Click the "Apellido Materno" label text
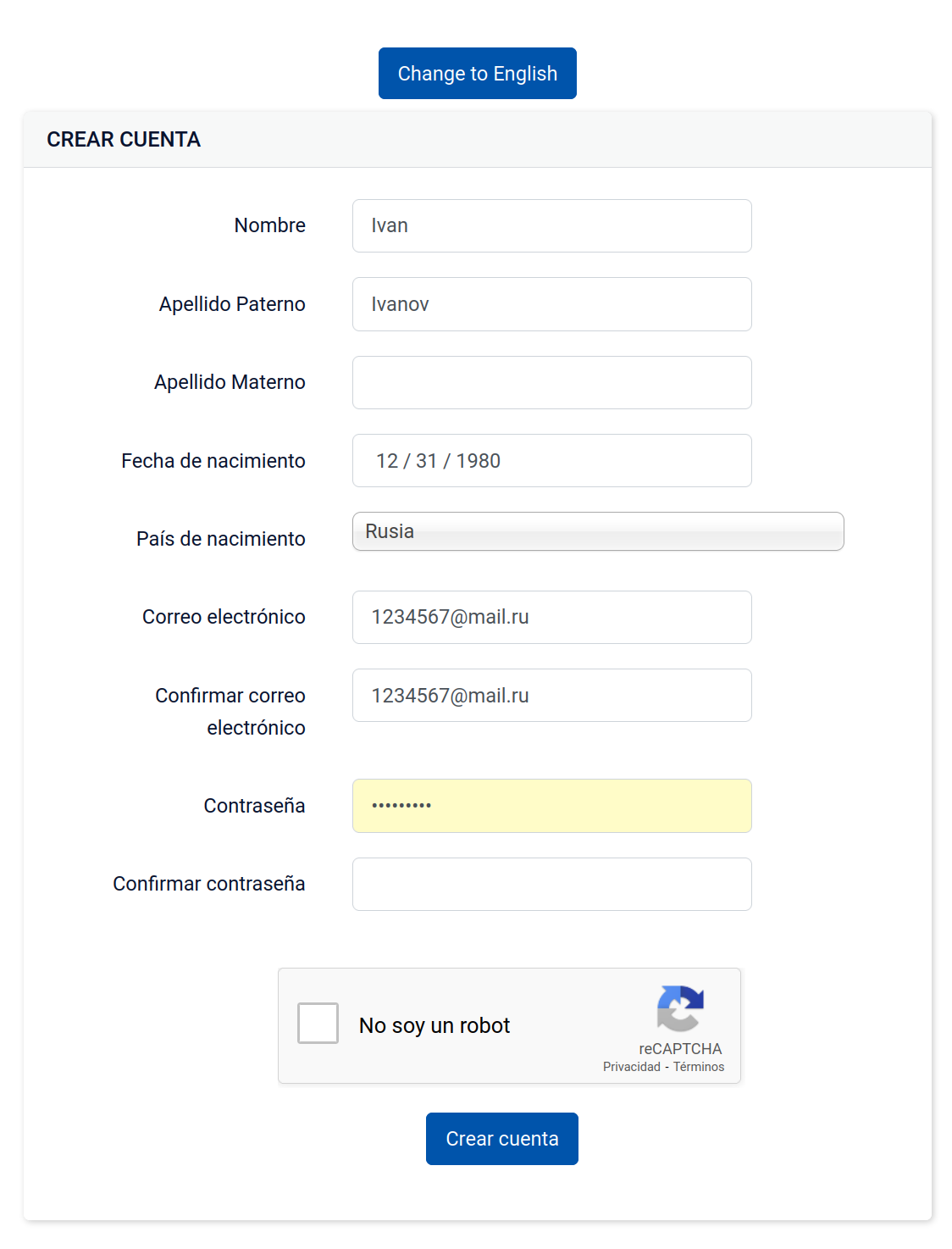This screenshot has height=1249, width=952. click(230, 382)
